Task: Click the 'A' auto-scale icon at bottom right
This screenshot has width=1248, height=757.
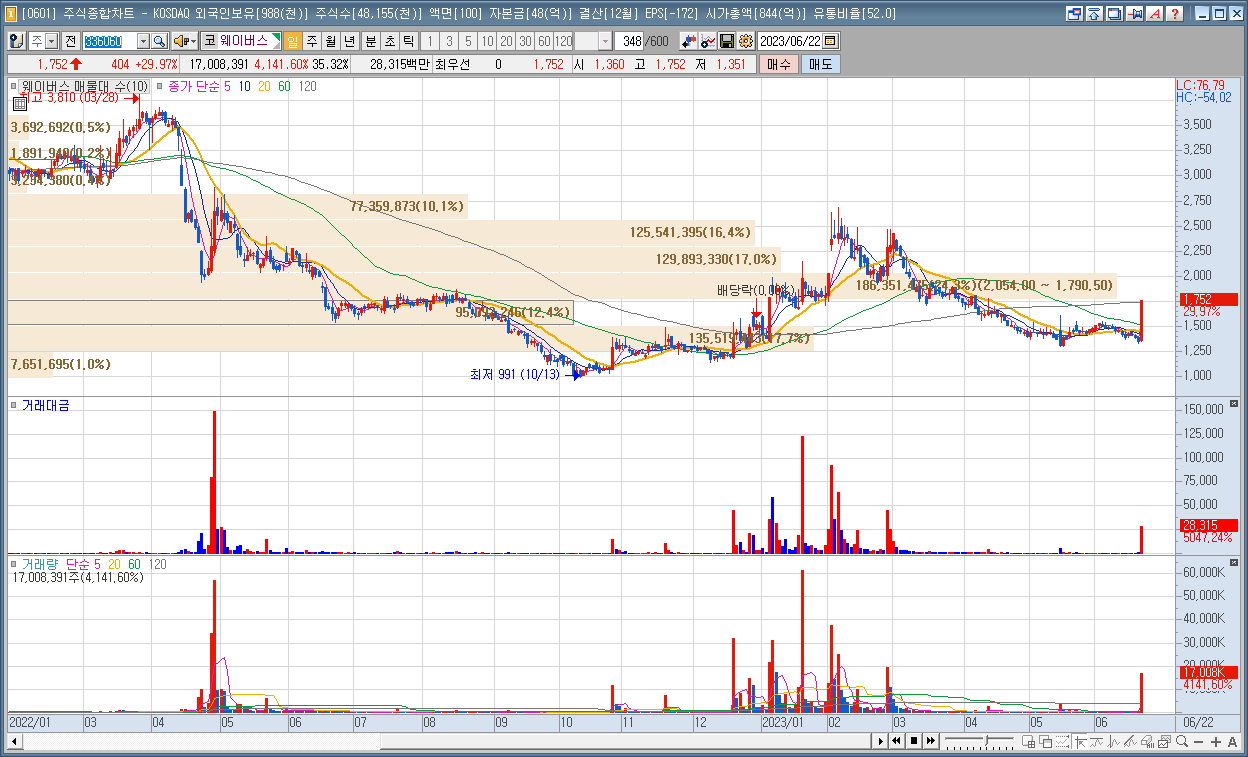Action: coord(1232,741)
